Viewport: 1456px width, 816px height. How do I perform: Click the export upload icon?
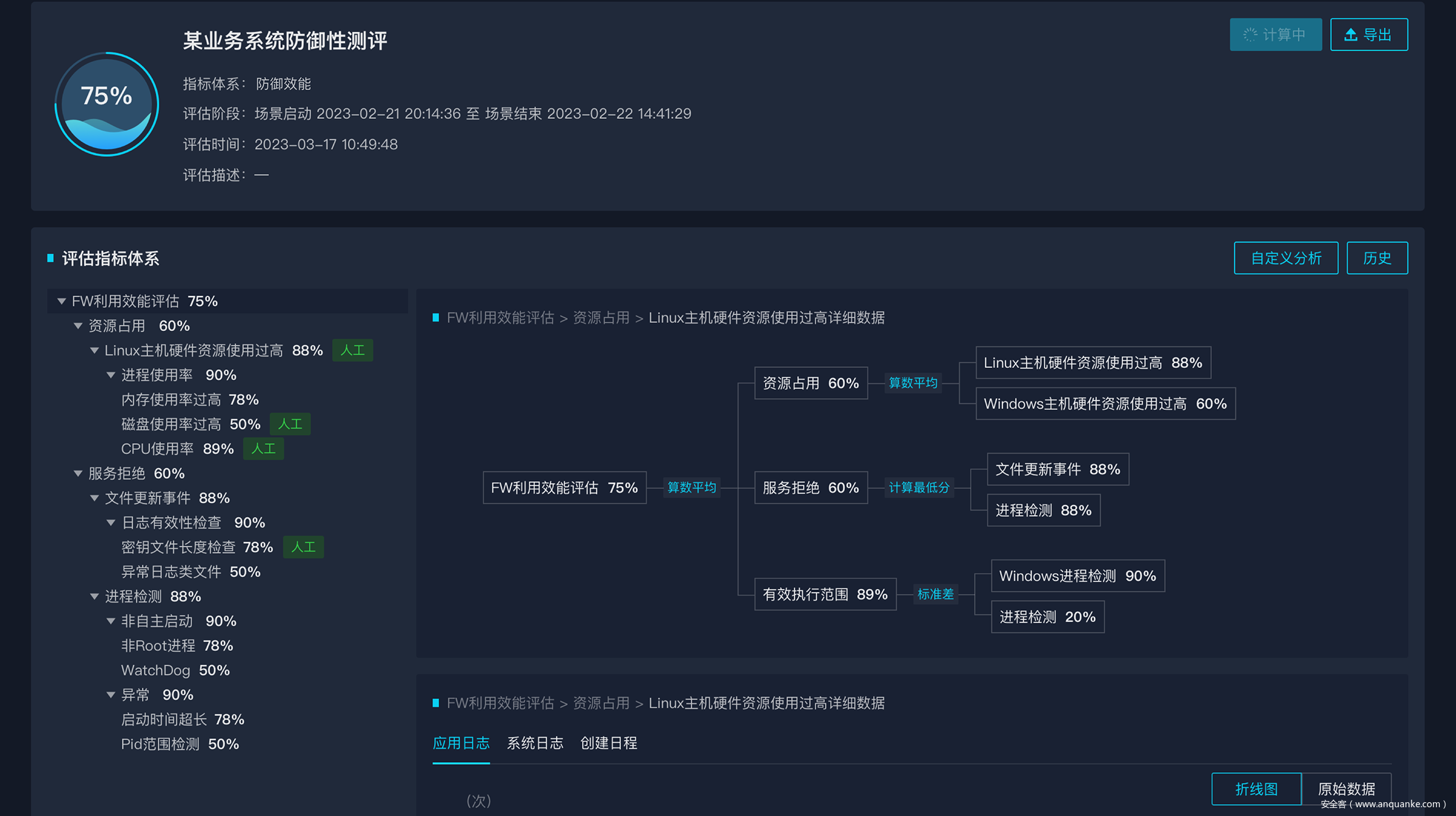tap(1350, 35)
